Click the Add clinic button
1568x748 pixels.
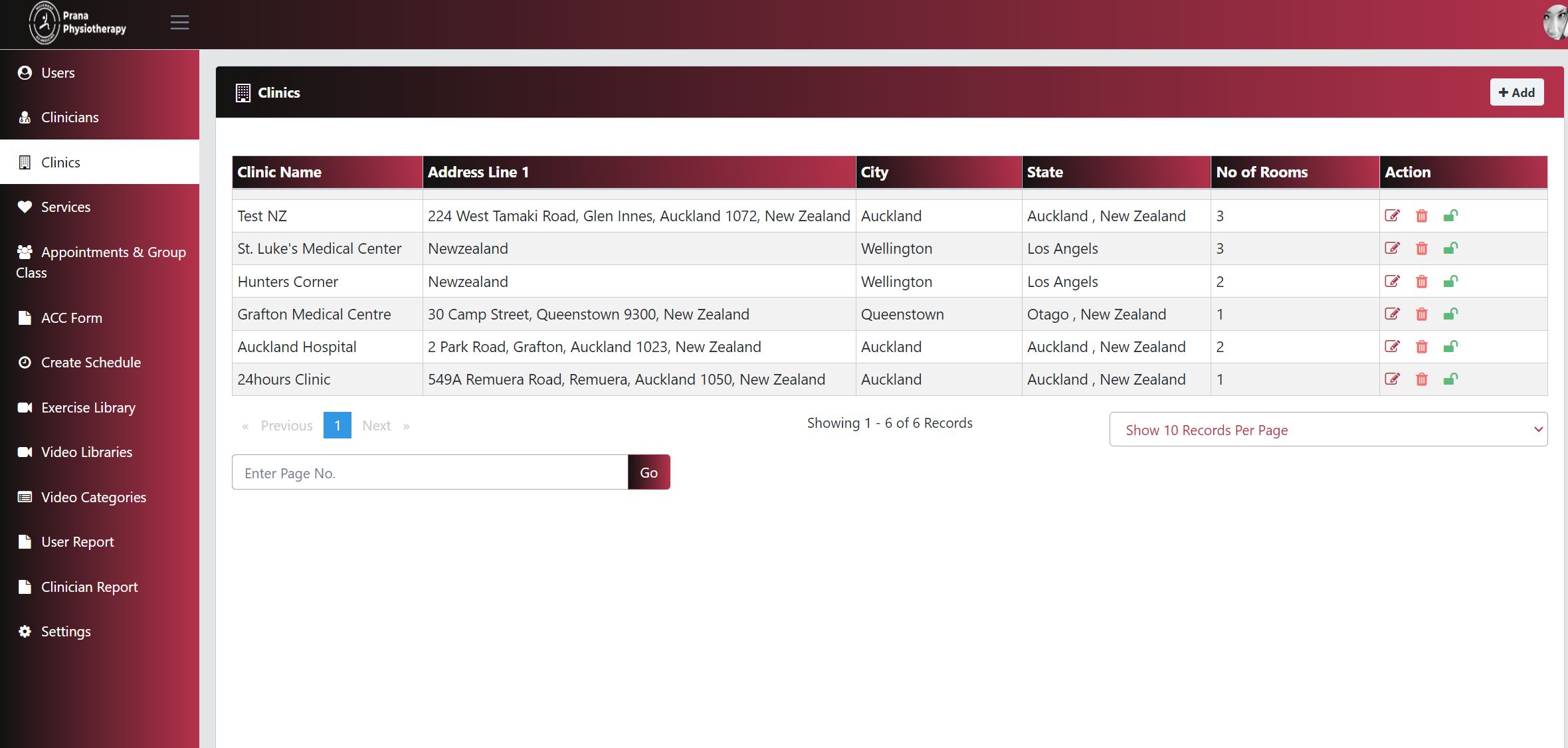tap(1516, 92)
